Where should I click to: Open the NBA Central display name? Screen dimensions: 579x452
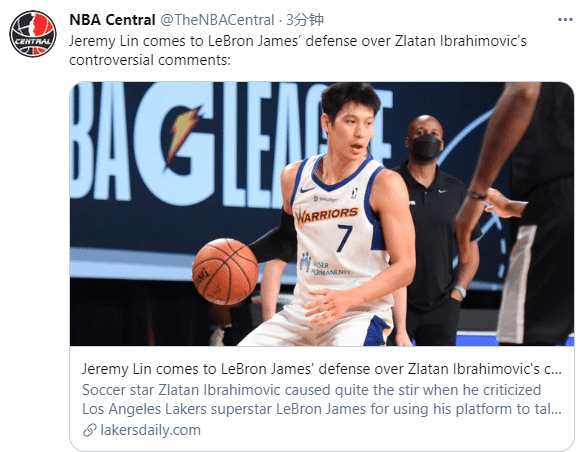[x=112, y=20]
